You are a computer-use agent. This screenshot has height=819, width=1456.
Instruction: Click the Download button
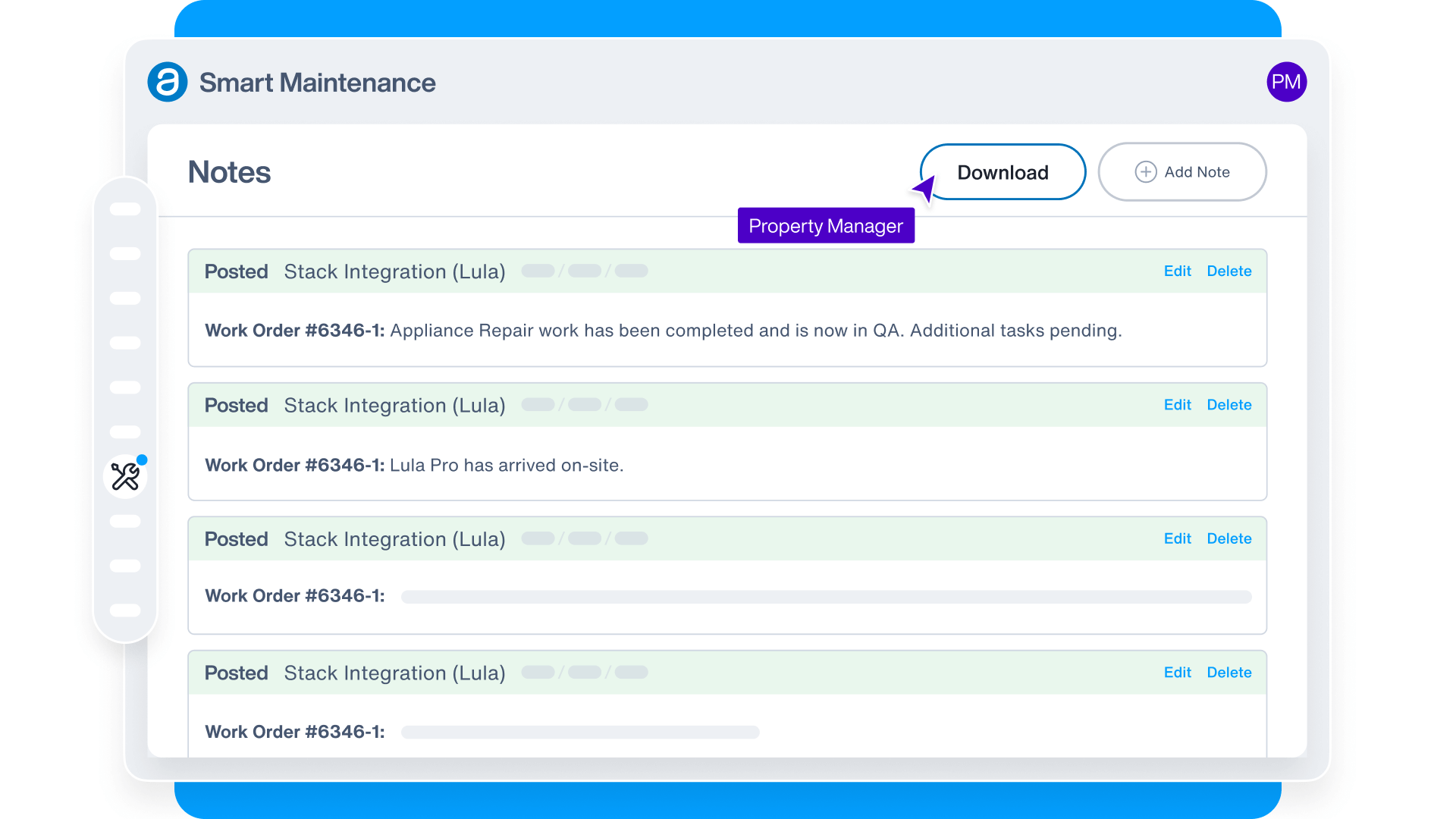click(1003, 172)
